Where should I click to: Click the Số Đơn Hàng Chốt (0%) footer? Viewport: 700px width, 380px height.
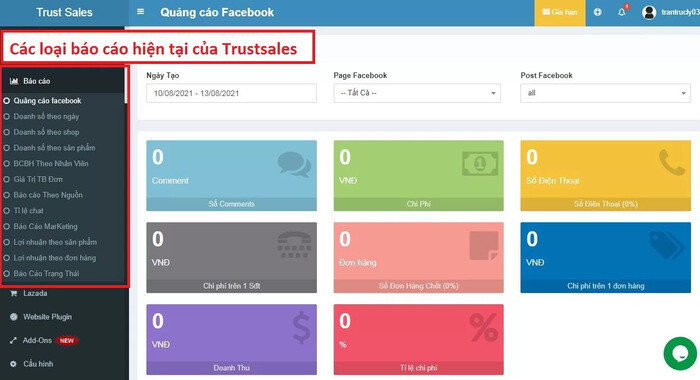[418, 286]
